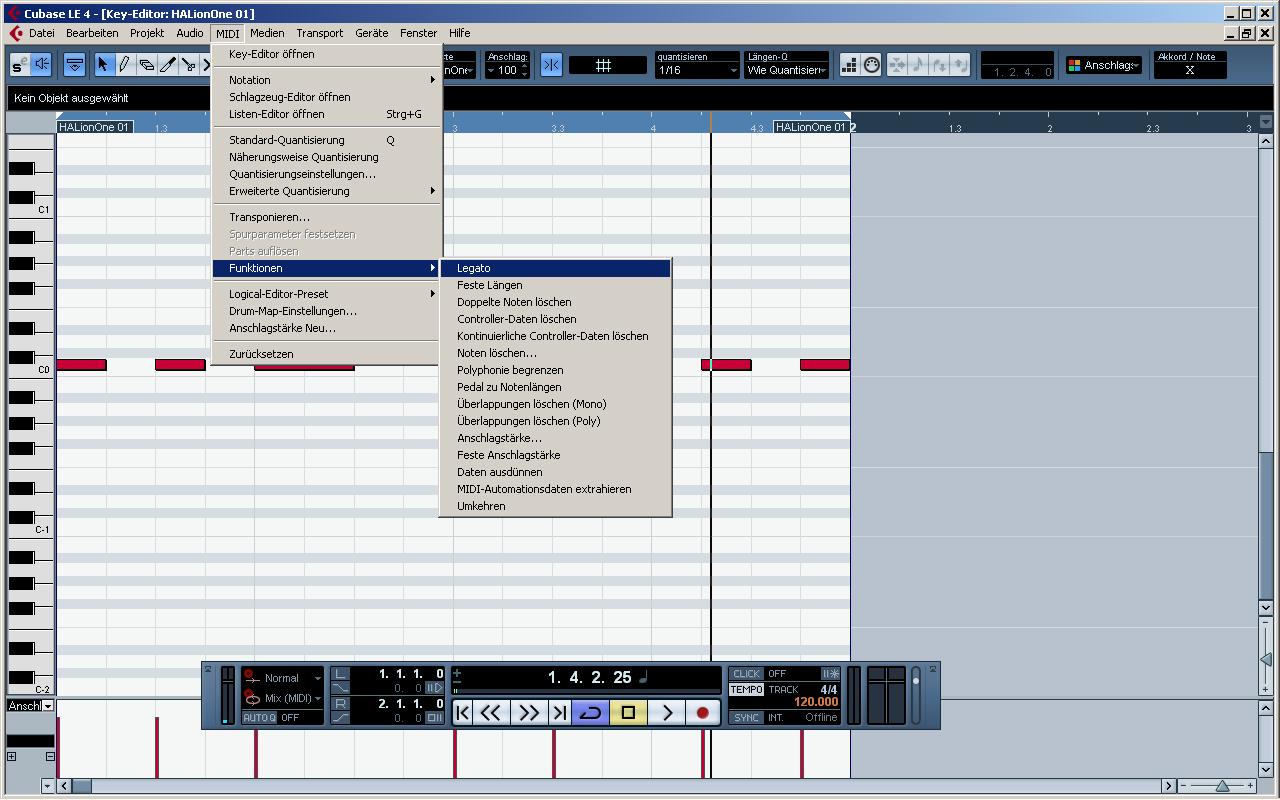Click the grid snap type icon
Viewport: 1280px width, 800px height.
(x=603, y=65)
